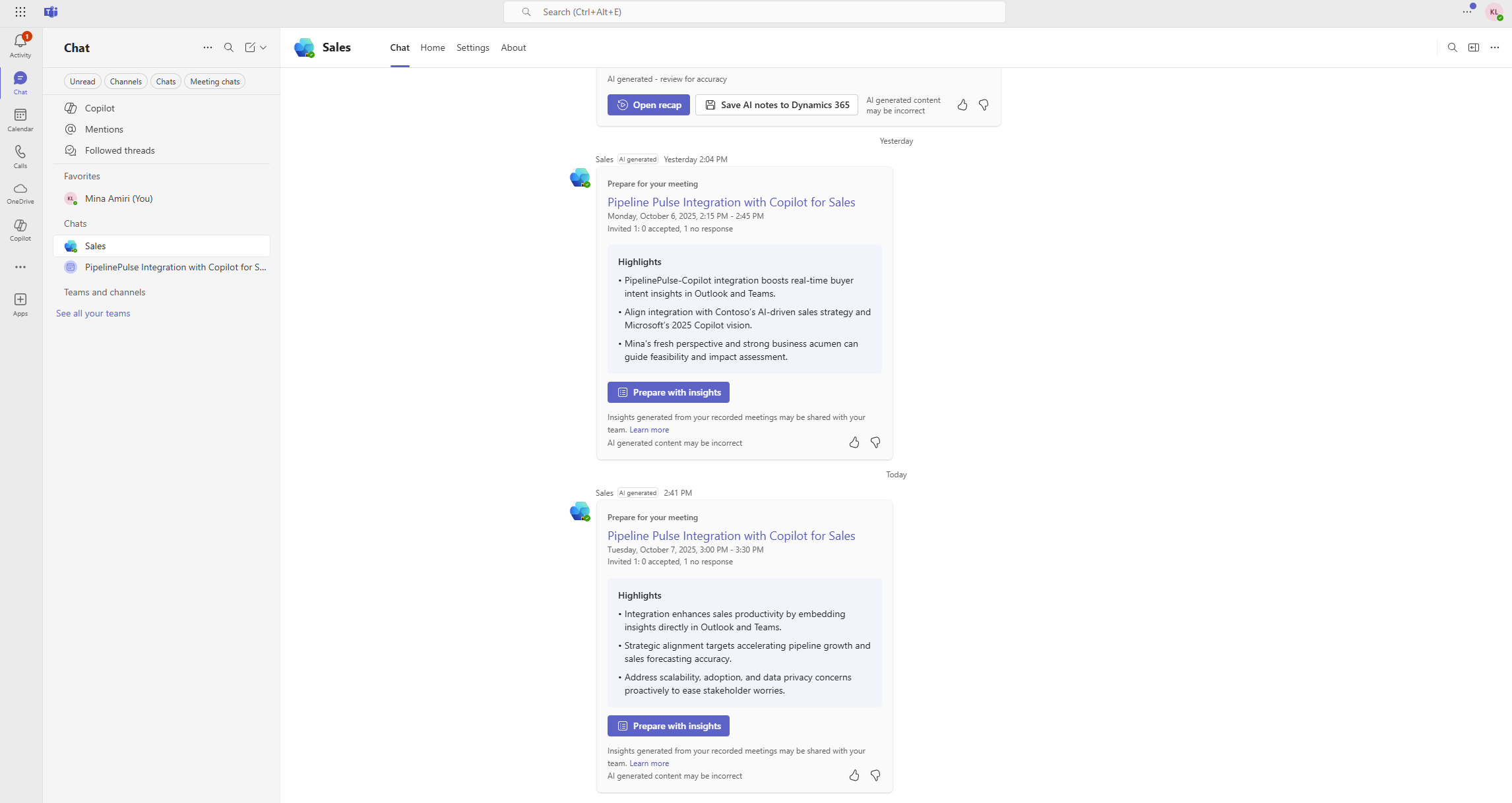Open the Calls panel
The image size is (1512, 803).
(20, 156)
